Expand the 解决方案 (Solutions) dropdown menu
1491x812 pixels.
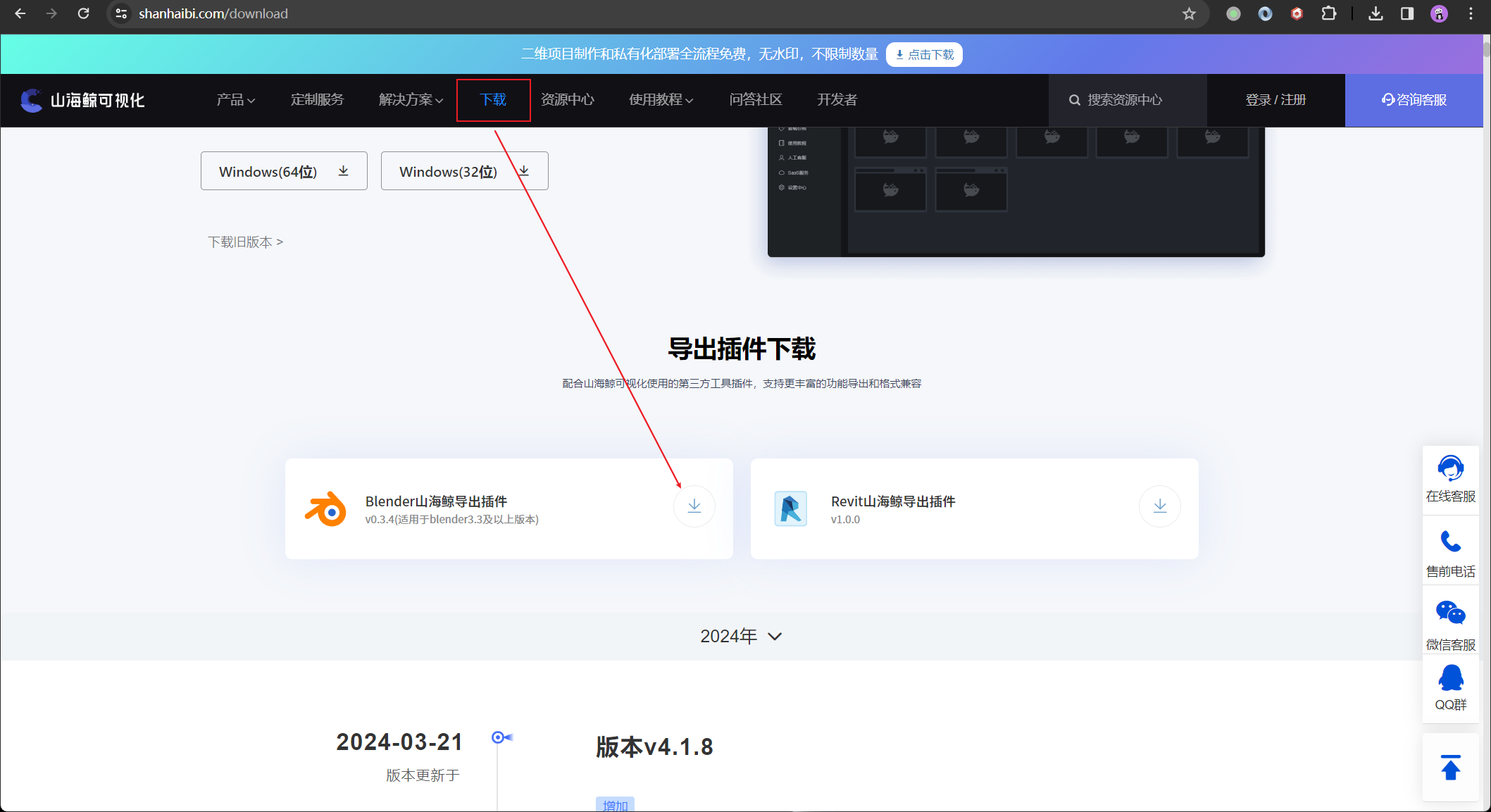[x=411, y=100]
